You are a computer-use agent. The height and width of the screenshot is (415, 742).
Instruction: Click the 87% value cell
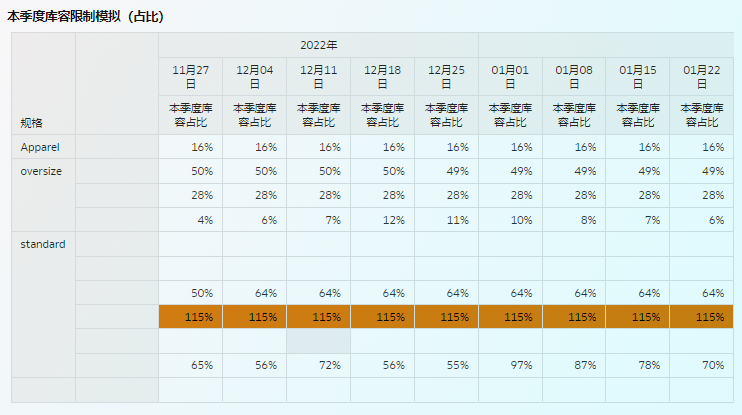[x=574, y=366]
